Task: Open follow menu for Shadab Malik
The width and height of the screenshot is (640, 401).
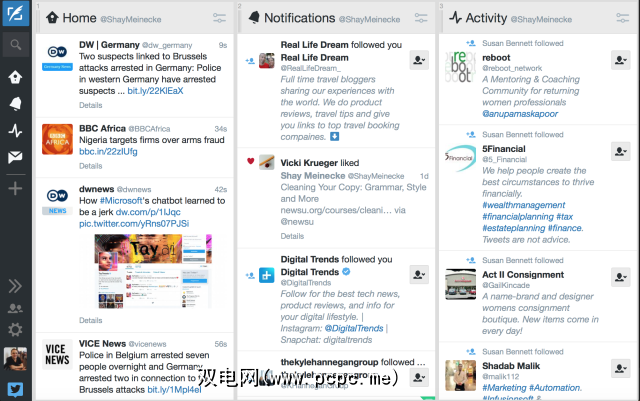Action: pos(621,368)
